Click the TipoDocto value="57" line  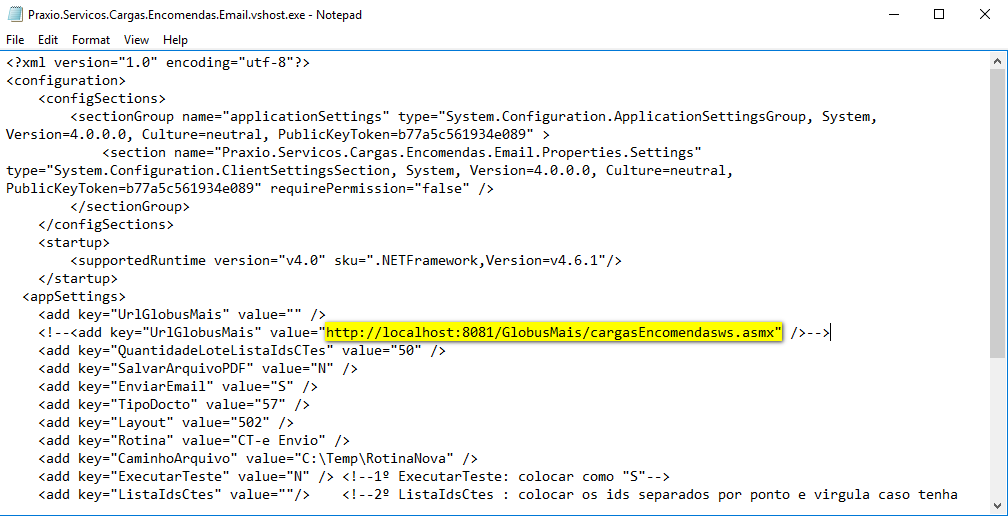tap(174, 405)
